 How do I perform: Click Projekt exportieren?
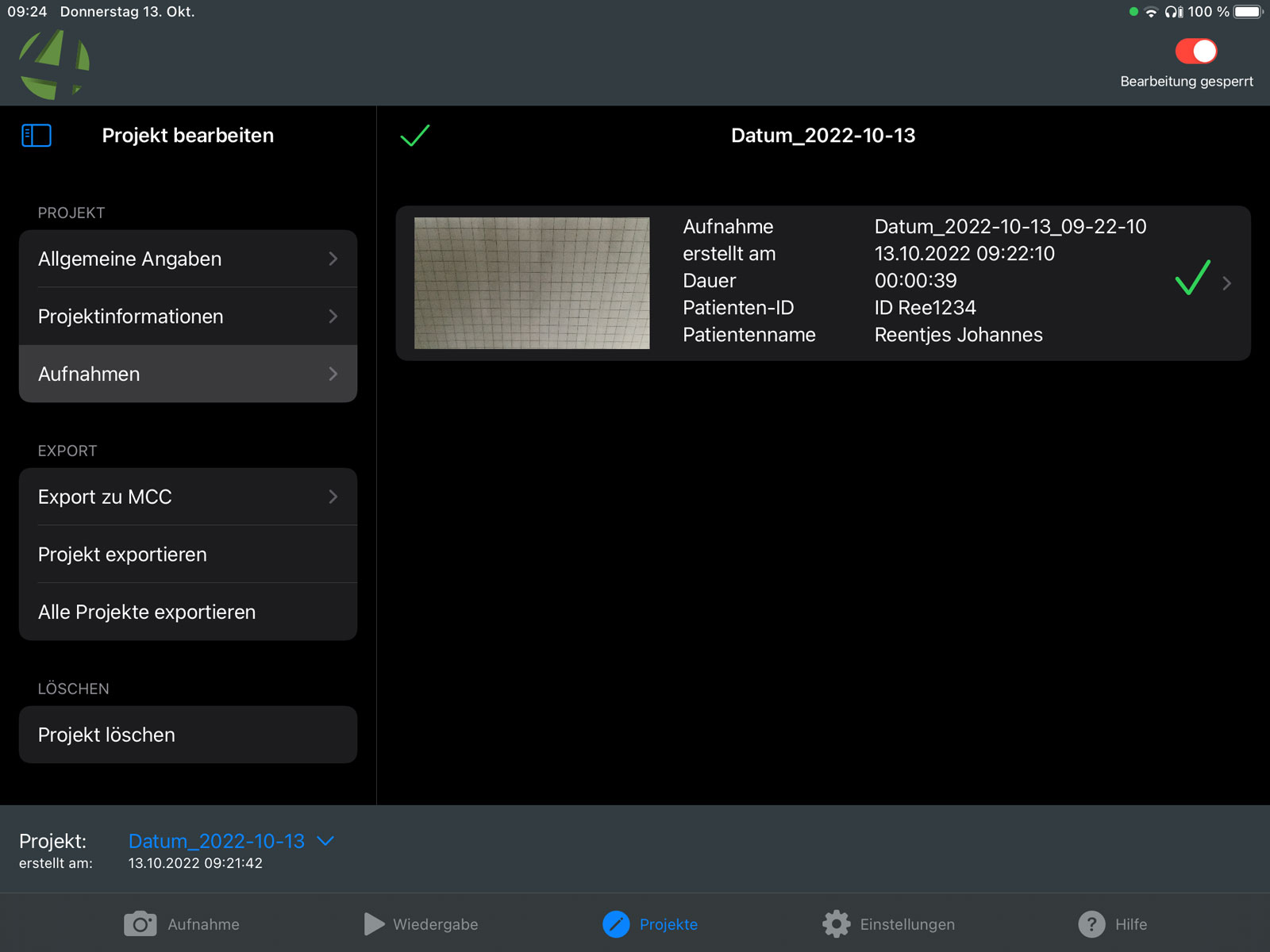tap(188, 555)
